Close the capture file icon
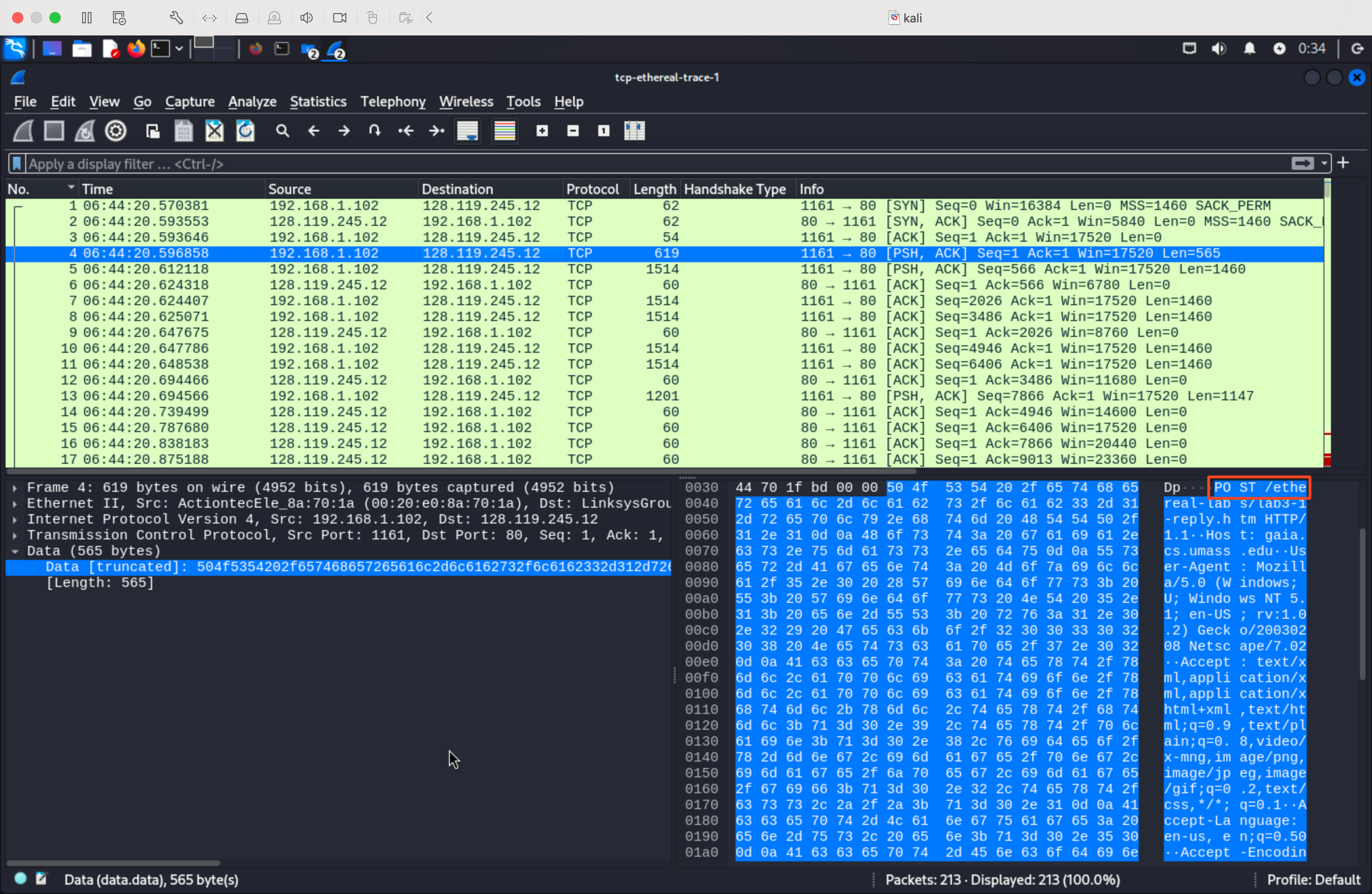The width and height of the screenshot is (1372, 894). point(215,132)
